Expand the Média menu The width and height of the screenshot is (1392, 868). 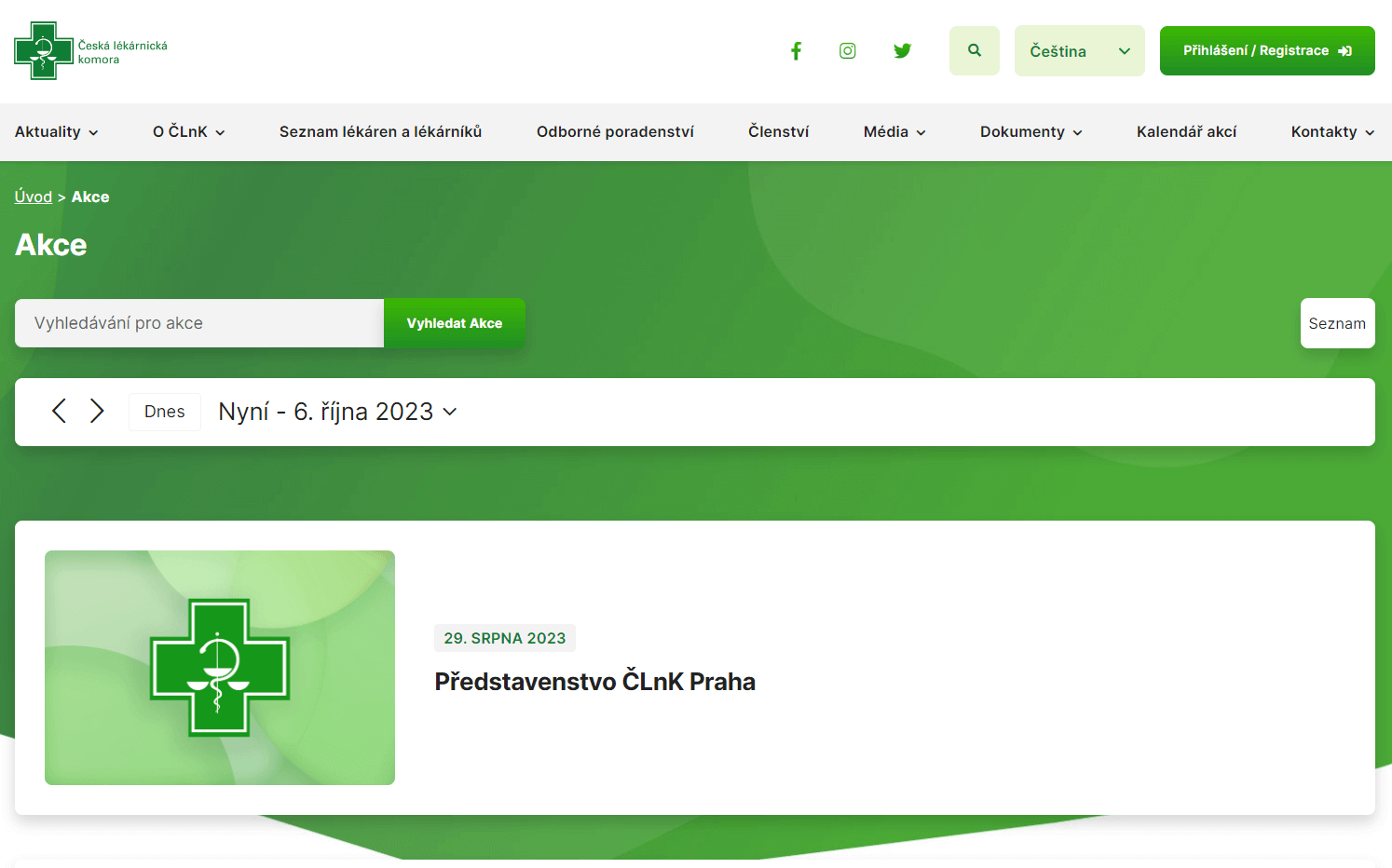pyautogui.click(x=894, y=132)
